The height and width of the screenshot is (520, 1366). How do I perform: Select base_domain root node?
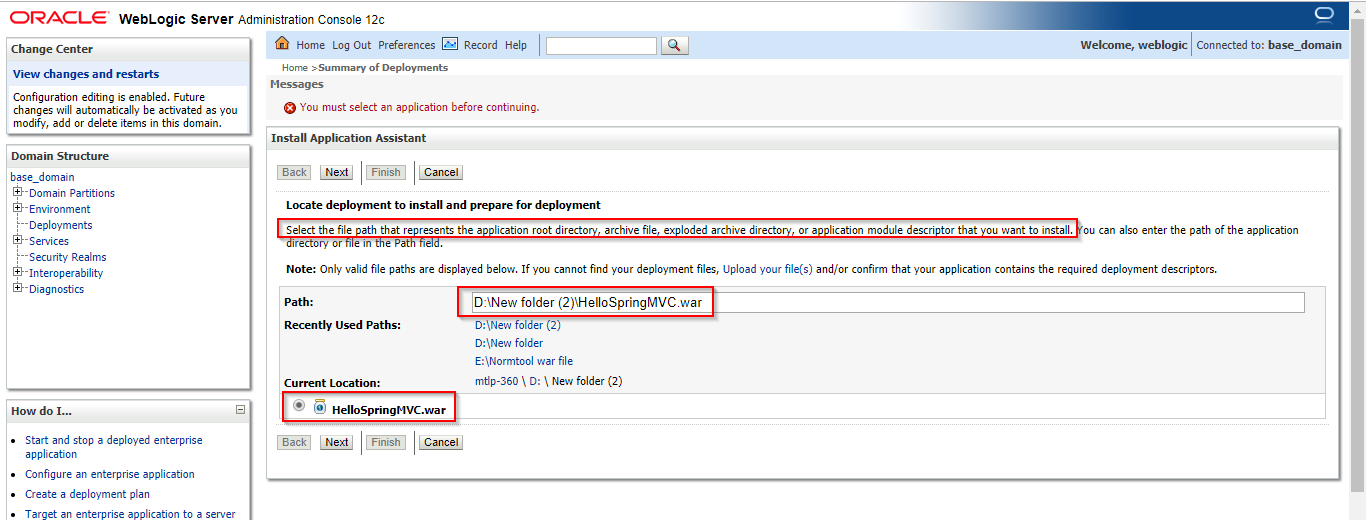click(42, 177)
